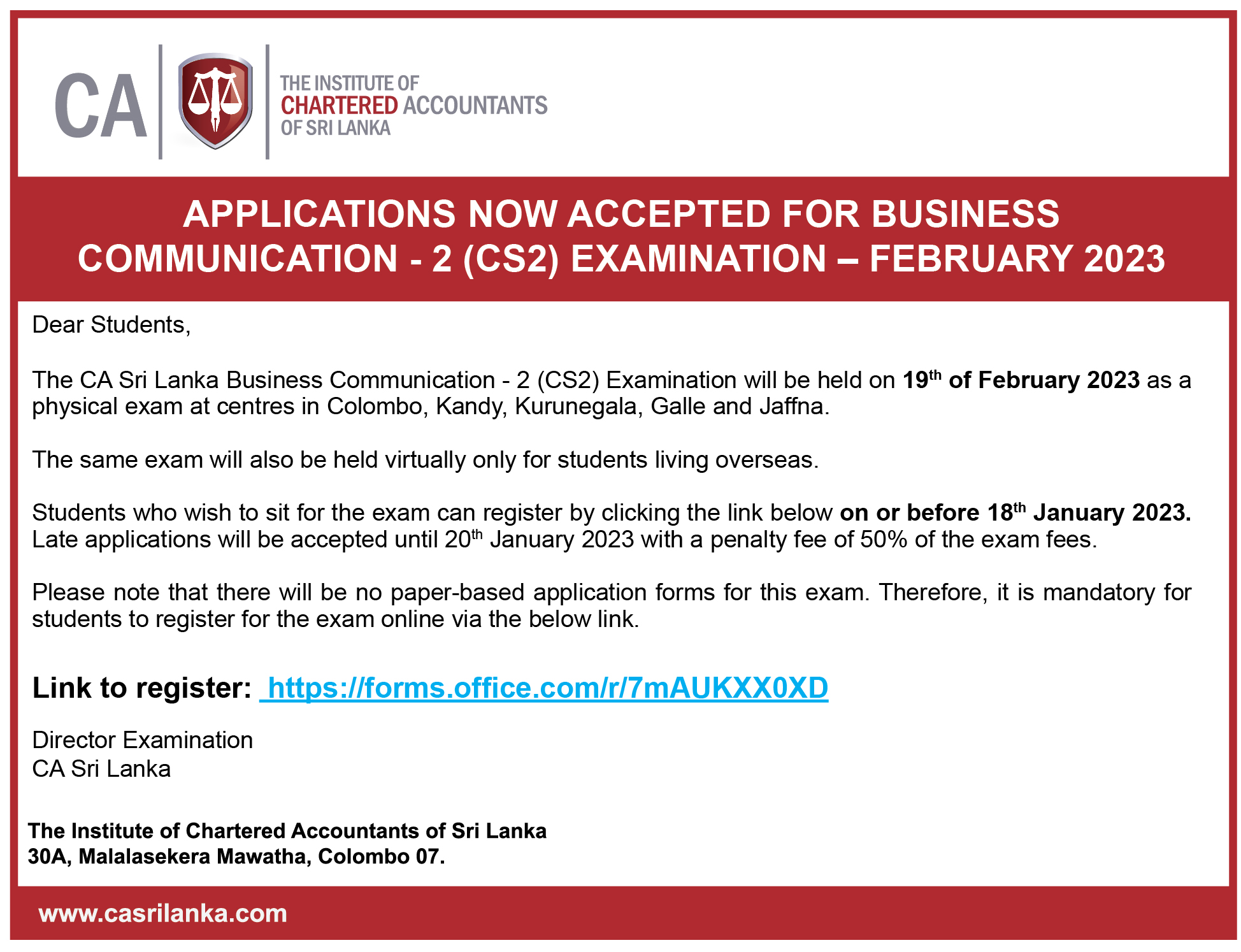Screen dimensions: 1241x952
Task: Click 'THE INSTITUTE OF' logo text
Action: tap(349, 83)
